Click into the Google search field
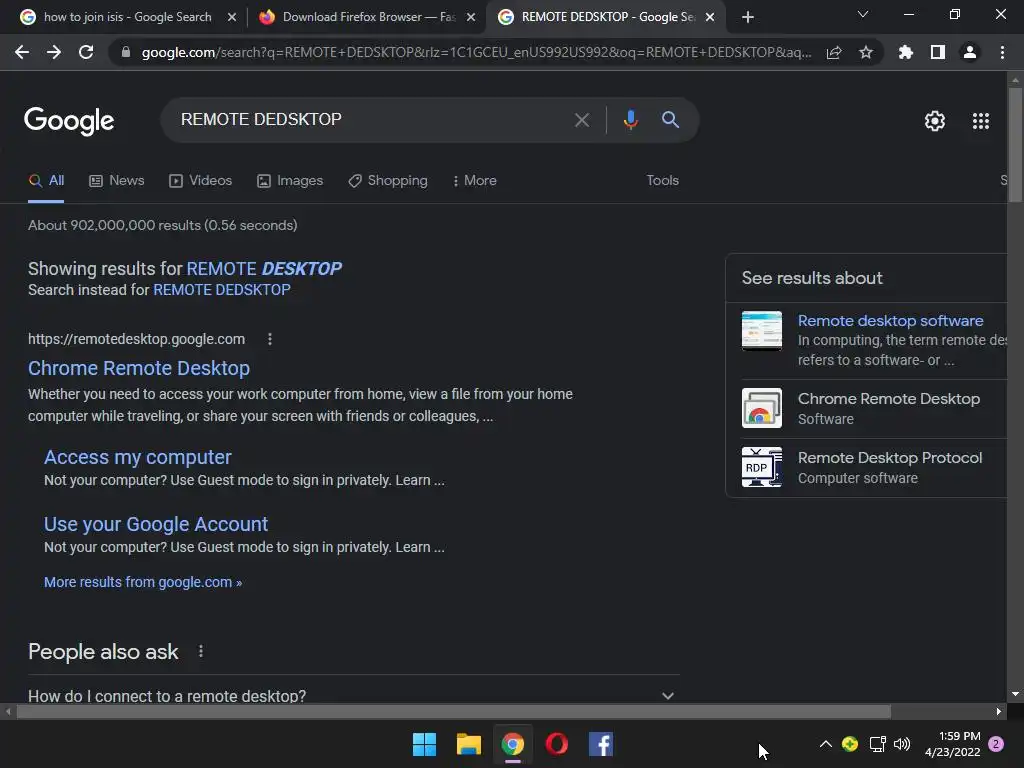The height and width of the screenshot is (768, 1024). 372,120
